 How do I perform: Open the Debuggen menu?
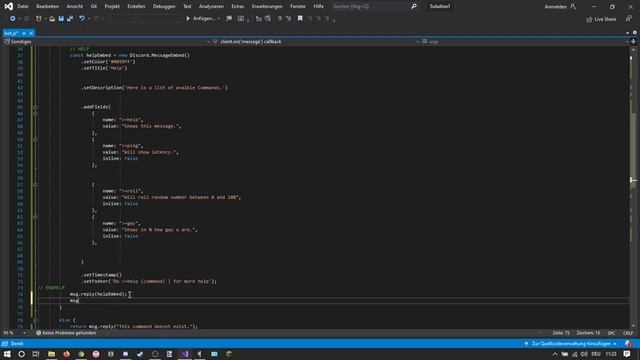pos(164,7)
